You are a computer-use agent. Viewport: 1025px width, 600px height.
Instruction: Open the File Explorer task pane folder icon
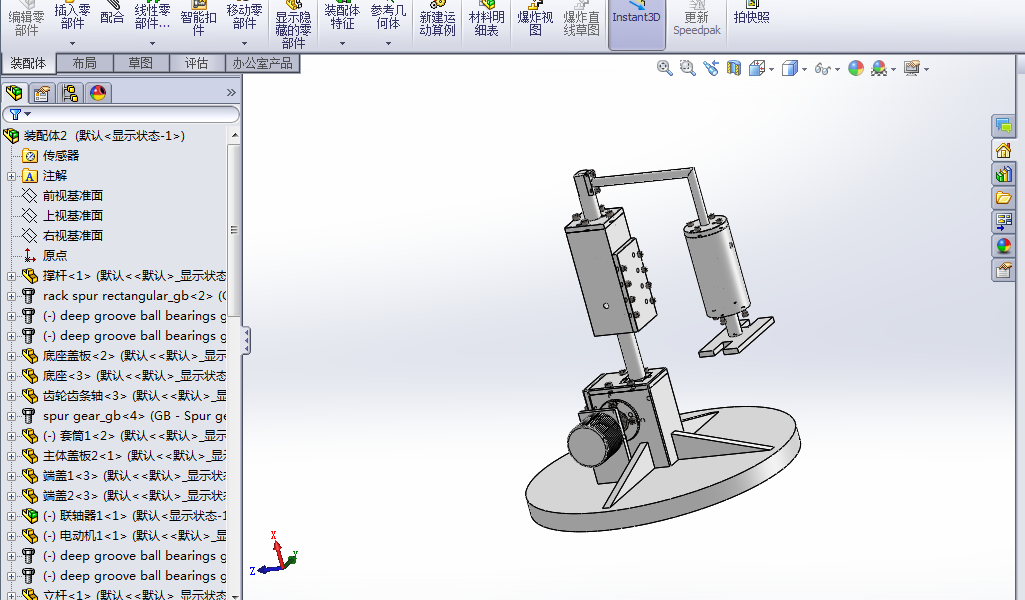point(1003,198)
